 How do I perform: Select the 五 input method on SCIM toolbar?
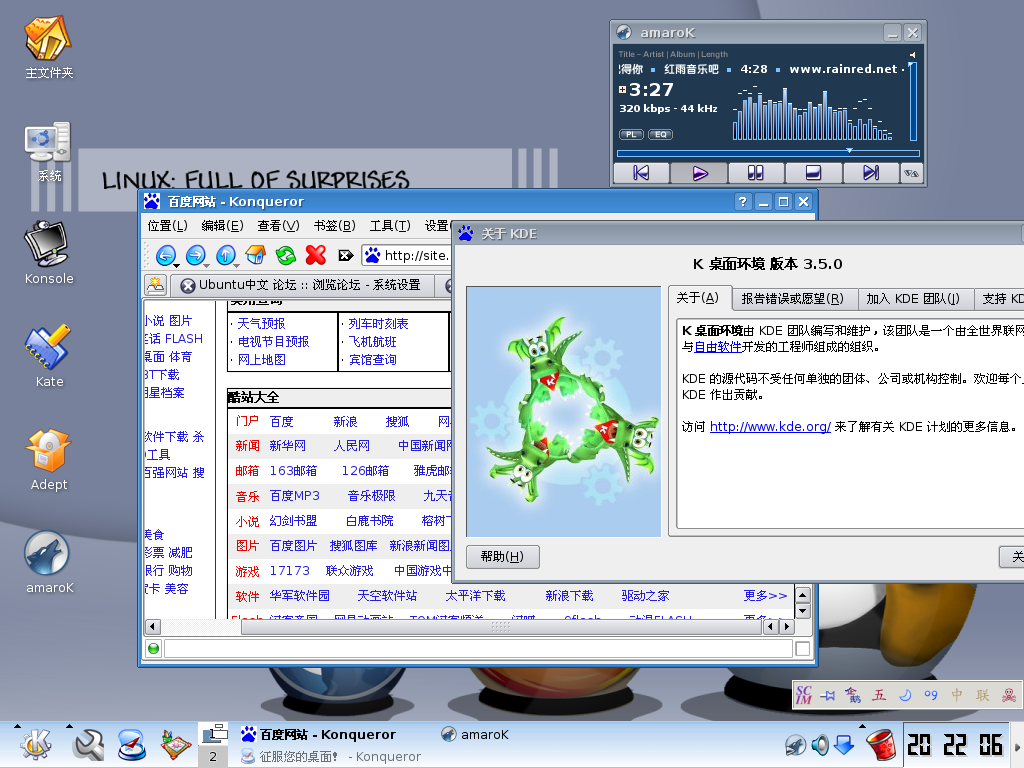click(879, 696)
